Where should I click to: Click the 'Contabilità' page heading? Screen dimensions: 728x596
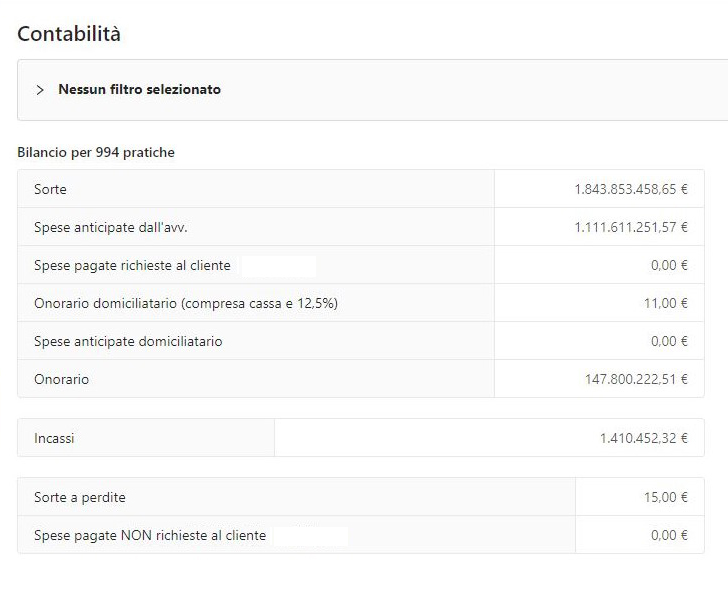[69, 34]
